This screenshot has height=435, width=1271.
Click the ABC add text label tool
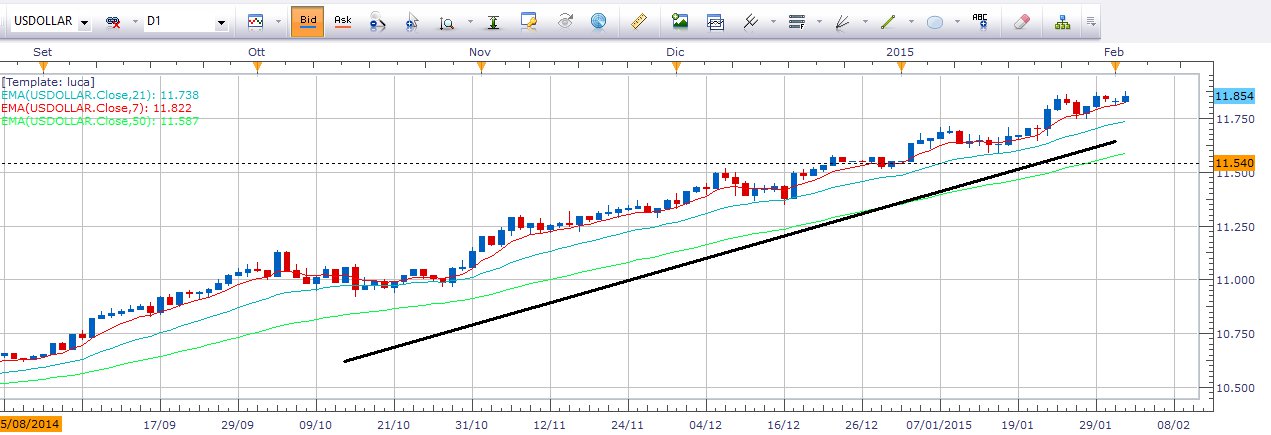coord(980,19)
